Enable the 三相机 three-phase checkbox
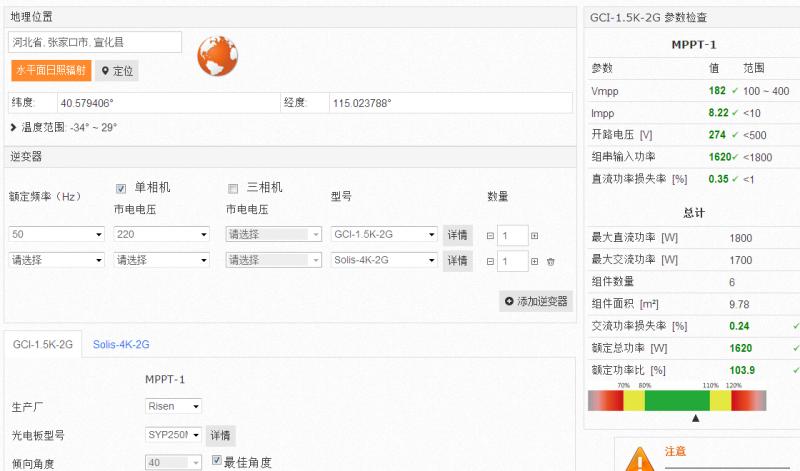The image size is (800, 471). pos(234,188)
